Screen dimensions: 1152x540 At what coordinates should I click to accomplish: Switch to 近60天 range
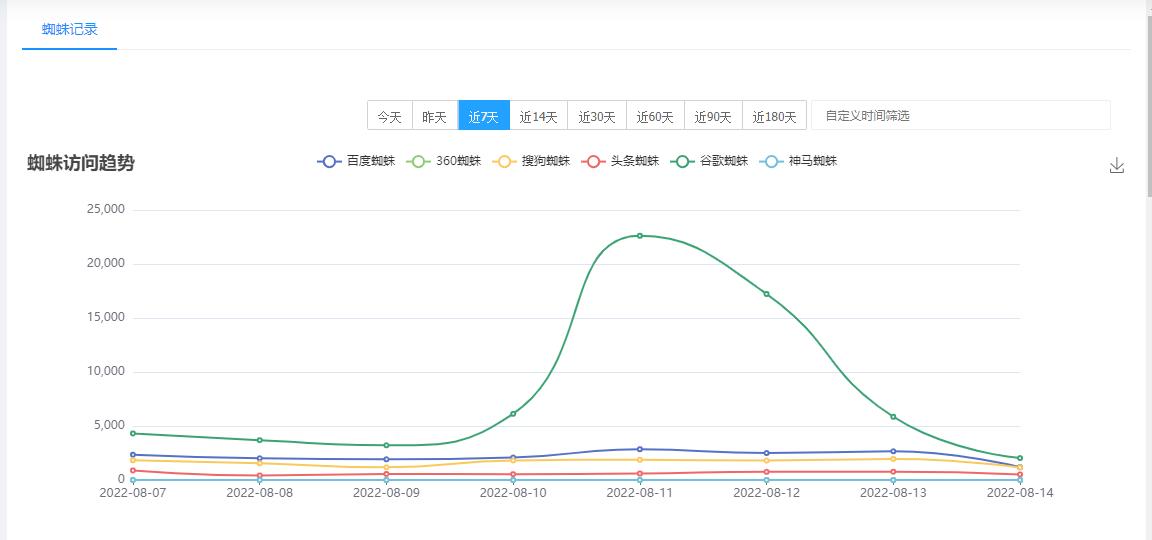pos(655,116)
